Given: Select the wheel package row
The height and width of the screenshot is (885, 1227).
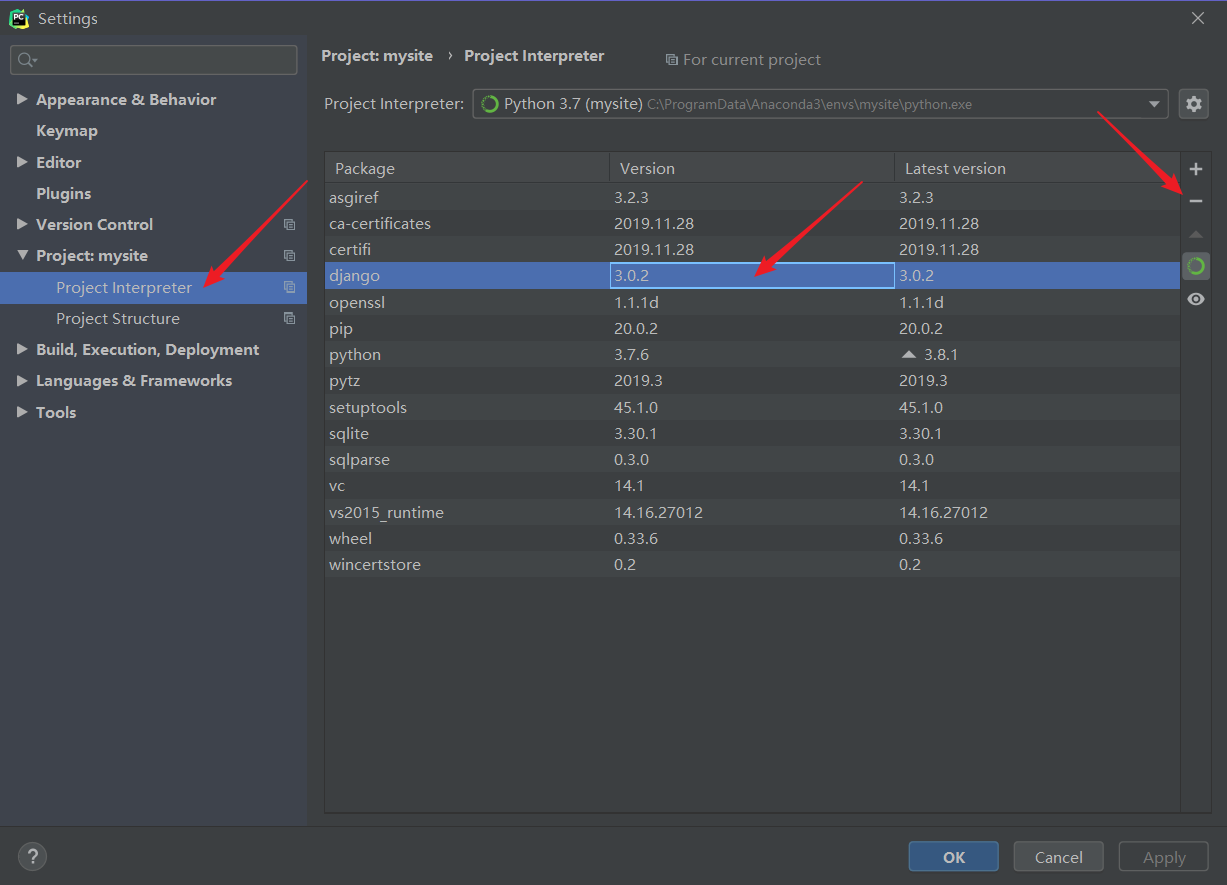Looking at the screenshot, I should [x=752, y=538].
